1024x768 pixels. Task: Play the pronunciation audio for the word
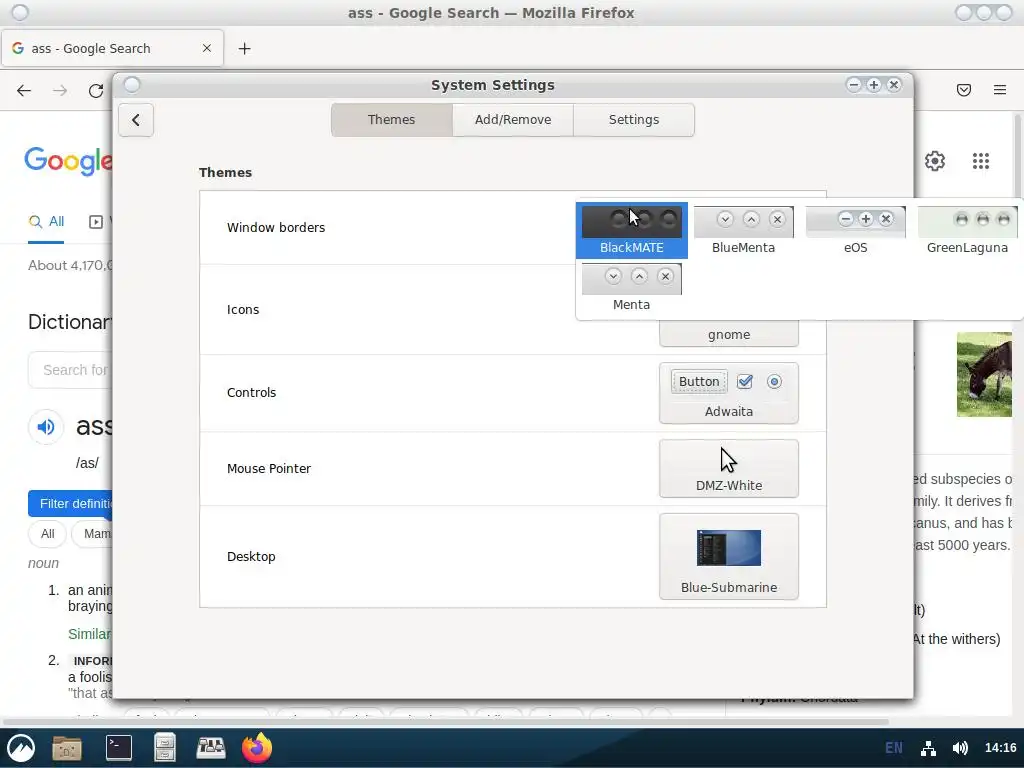coord(46,427)
